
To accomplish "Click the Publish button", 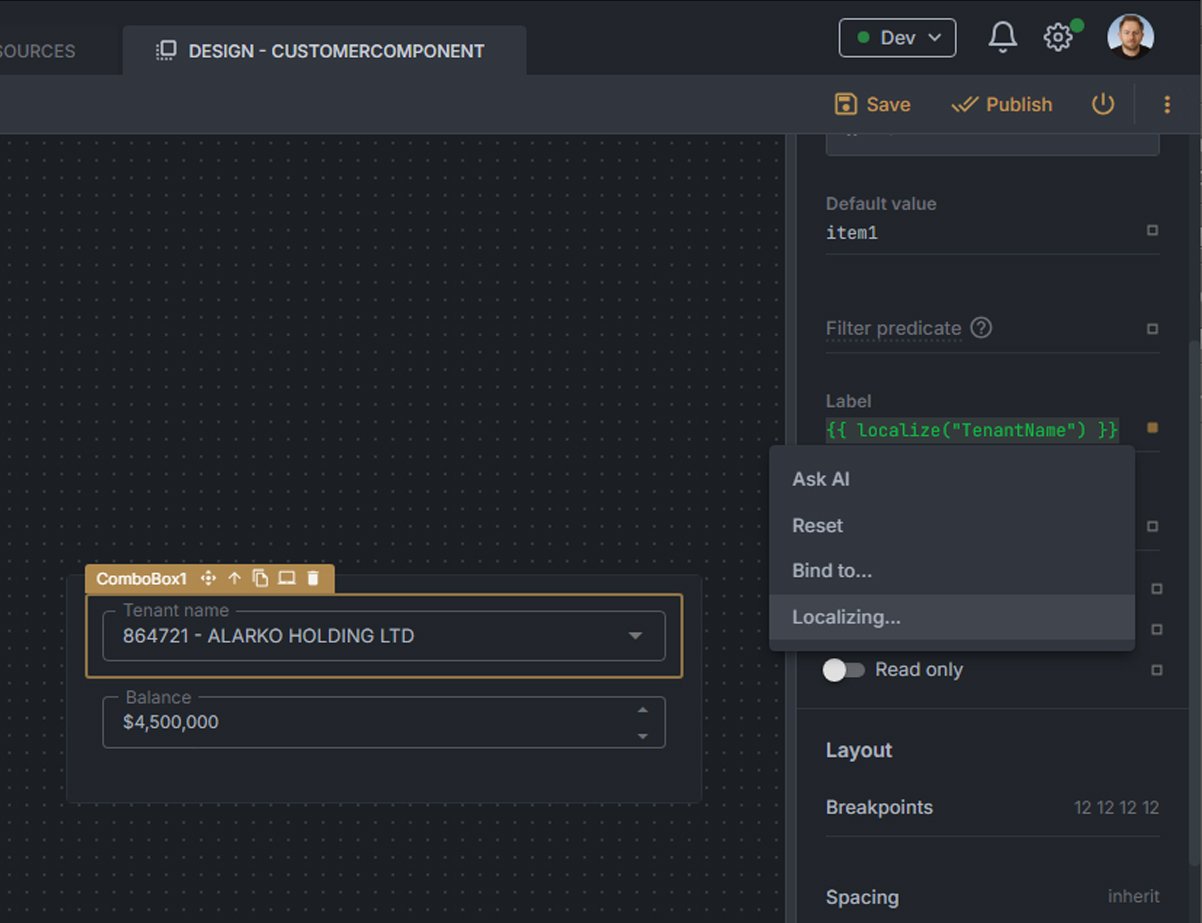I will [1001, 104].
